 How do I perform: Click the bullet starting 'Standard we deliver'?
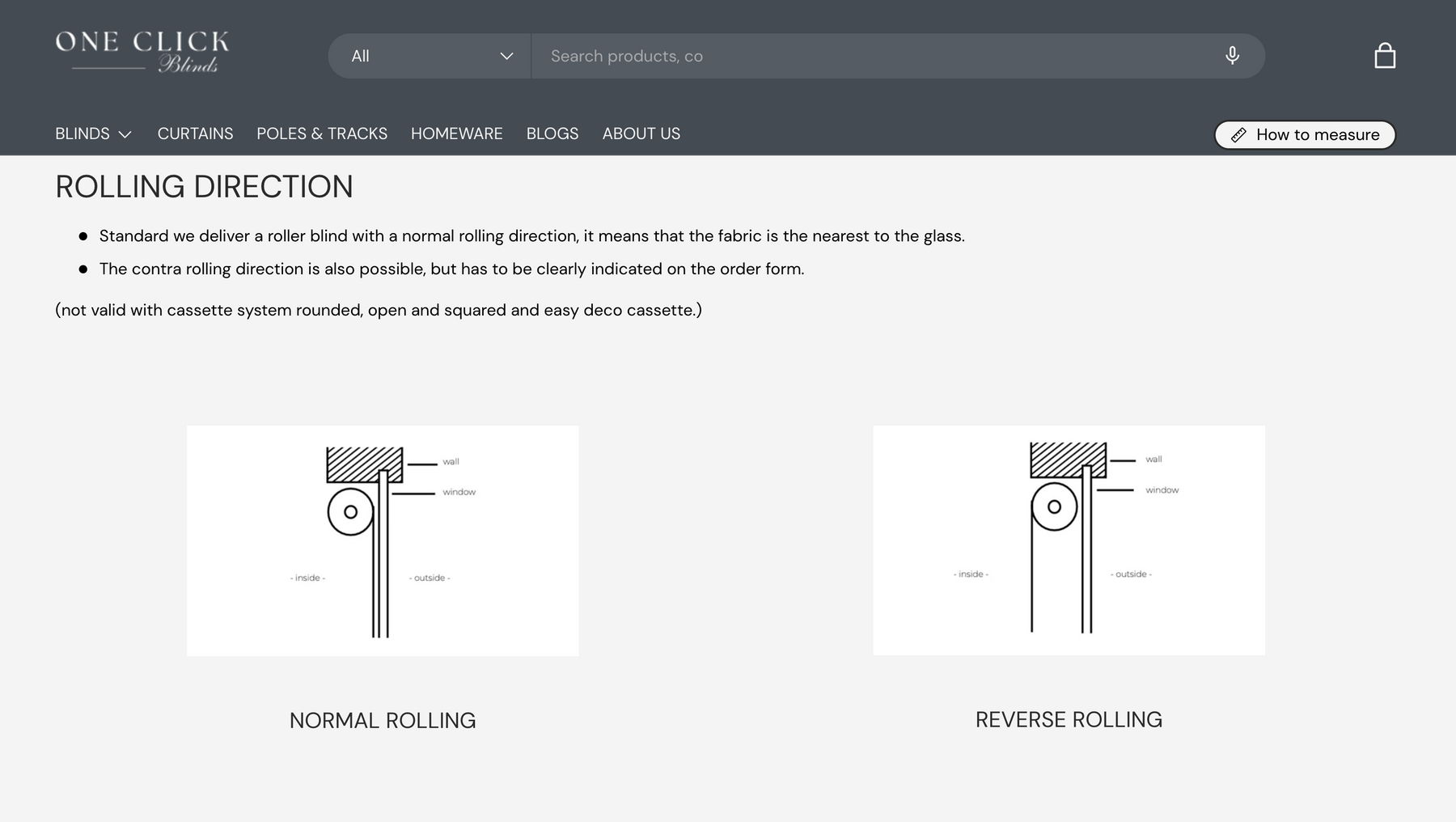pos(531,236)
